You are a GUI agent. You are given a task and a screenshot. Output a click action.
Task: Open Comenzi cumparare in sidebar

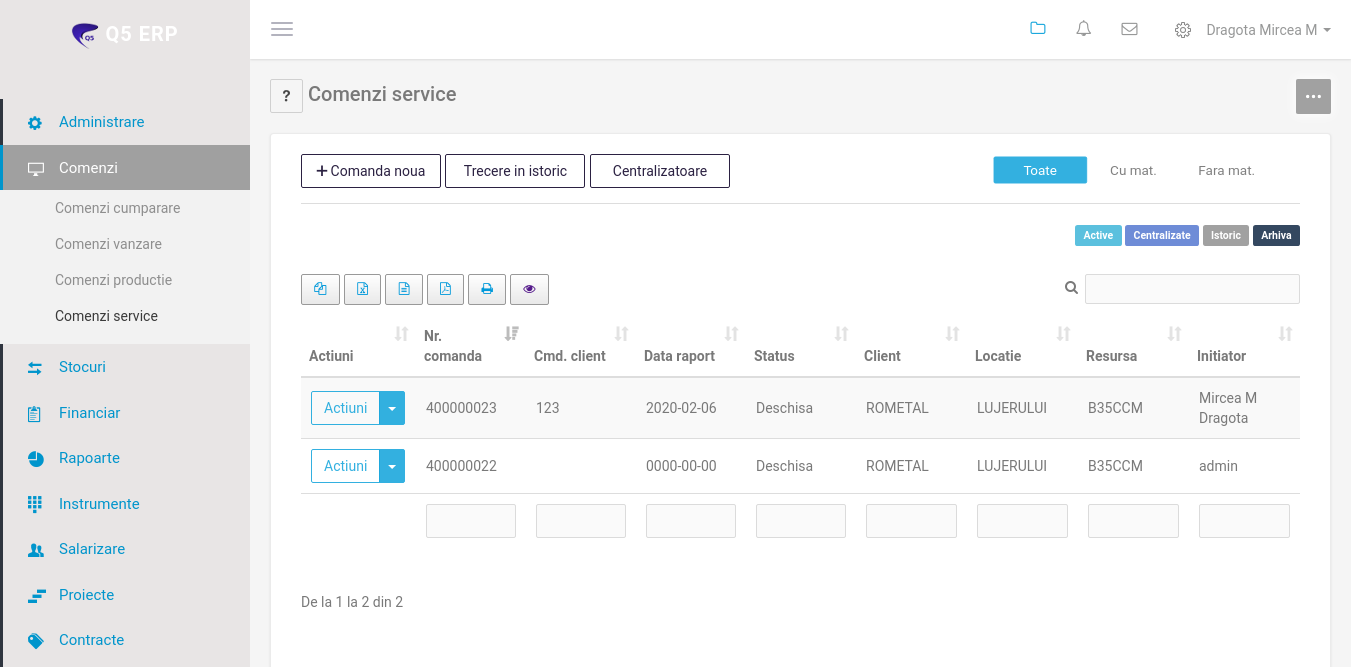coord(117,208)
